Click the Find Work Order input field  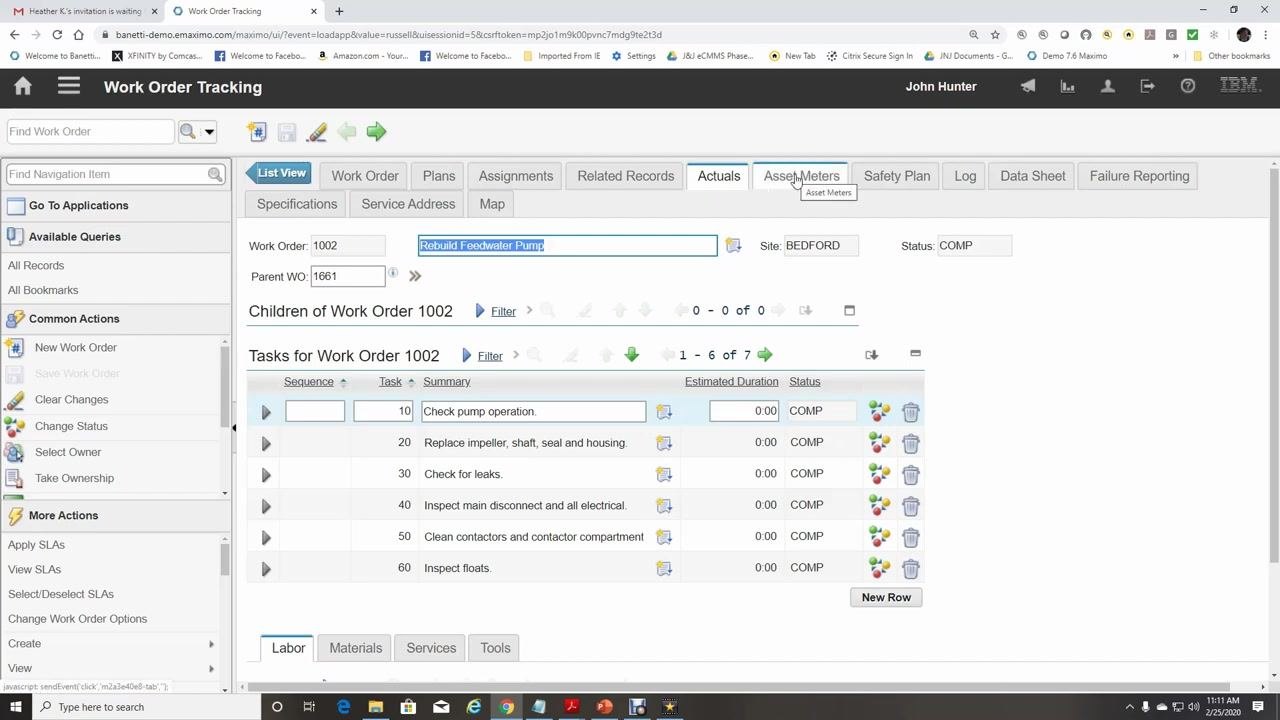coord(90,132)
